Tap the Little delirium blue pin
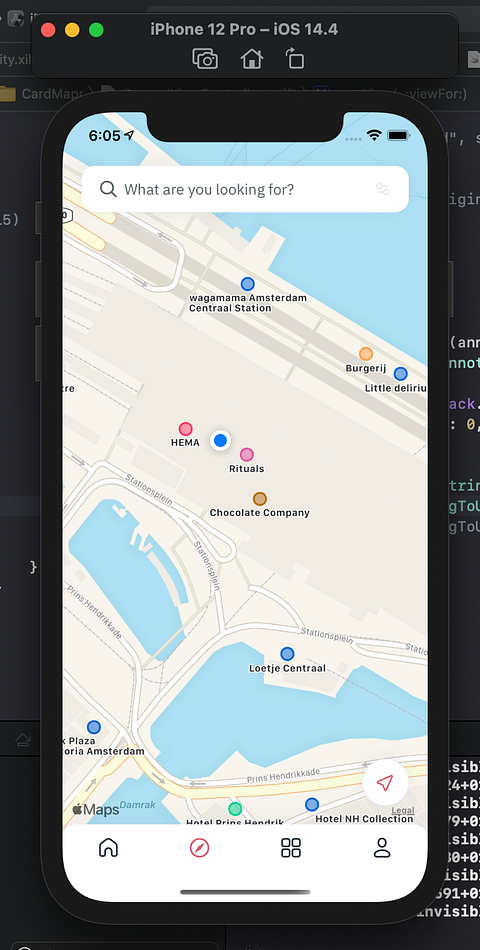 coord(401,374)
